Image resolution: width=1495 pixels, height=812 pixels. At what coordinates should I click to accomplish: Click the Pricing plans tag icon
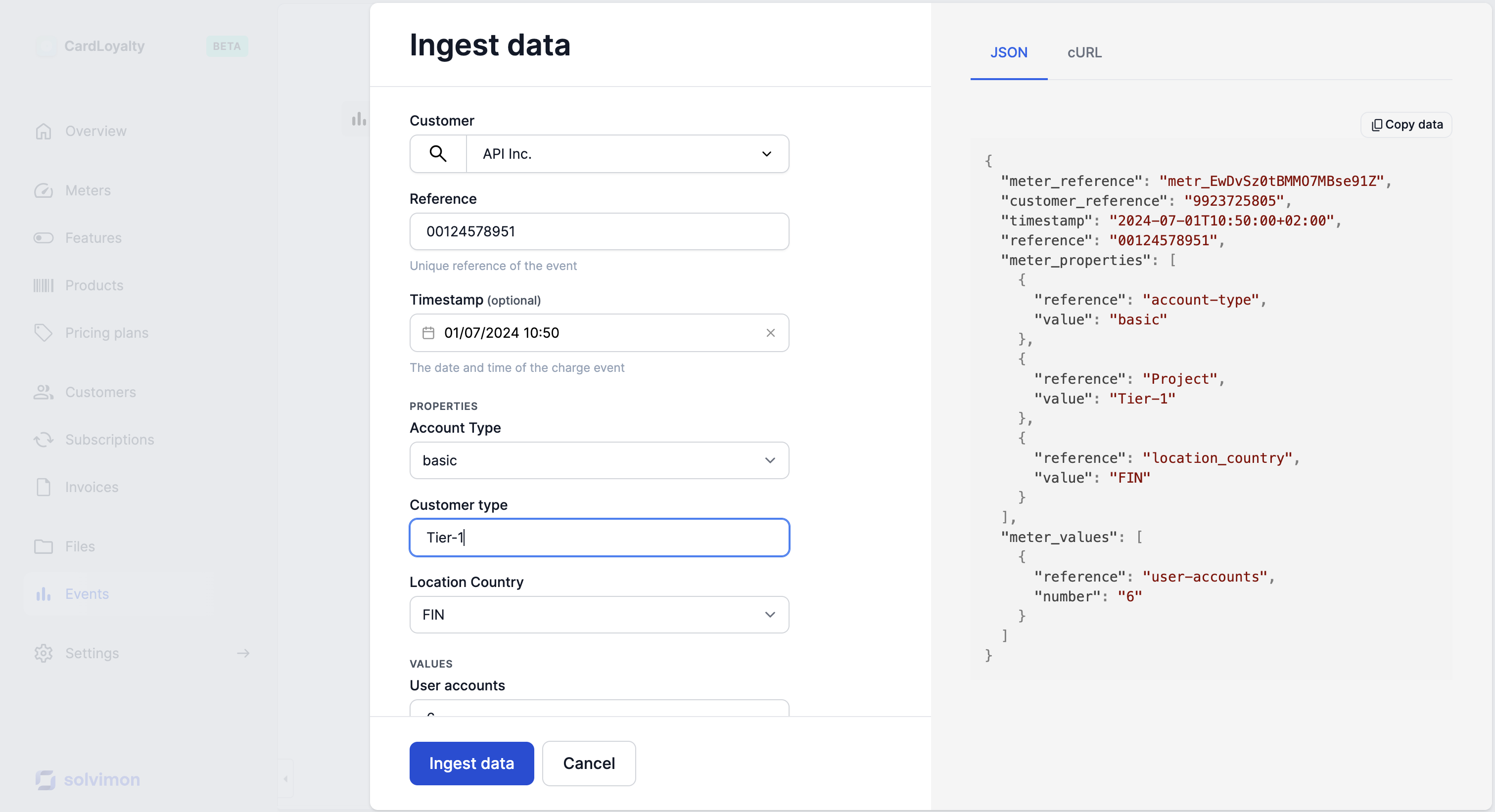tap(44, 333)
